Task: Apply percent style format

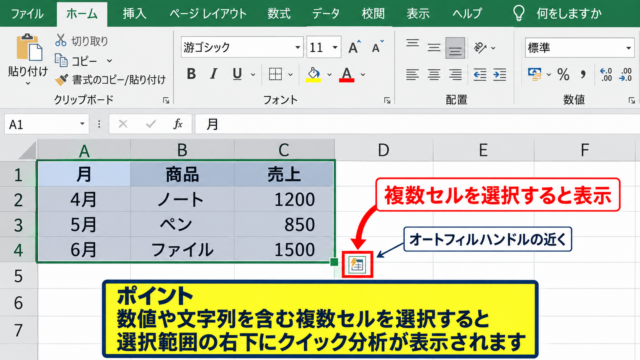Action: click(563, 75)
